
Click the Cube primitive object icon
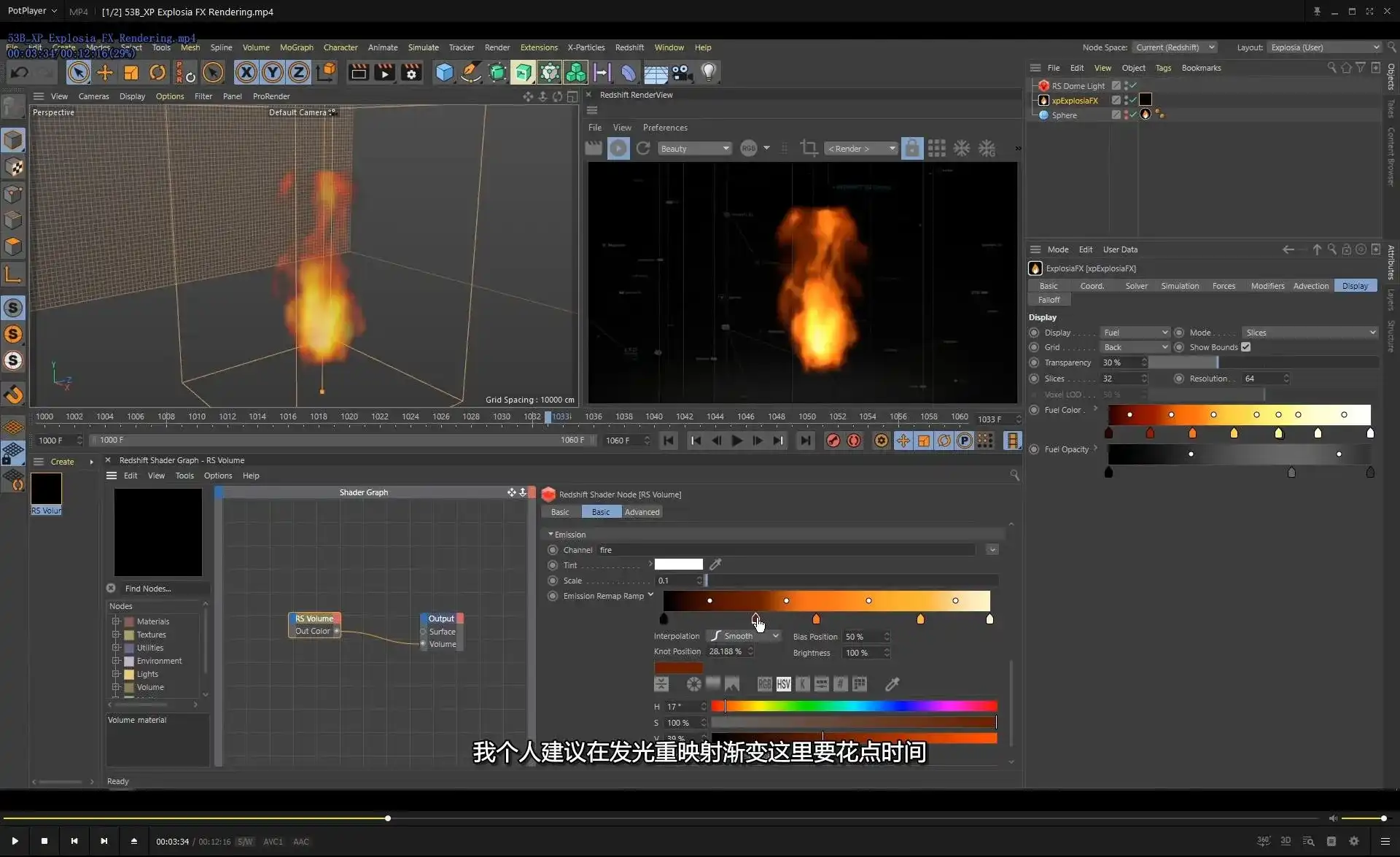tap(444, 72)
